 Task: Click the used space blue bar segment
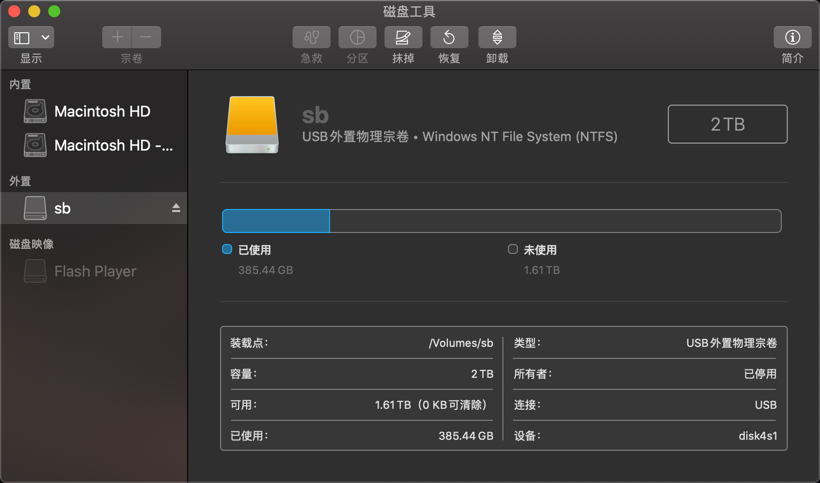pyautogui.click(x=276, y=221)
